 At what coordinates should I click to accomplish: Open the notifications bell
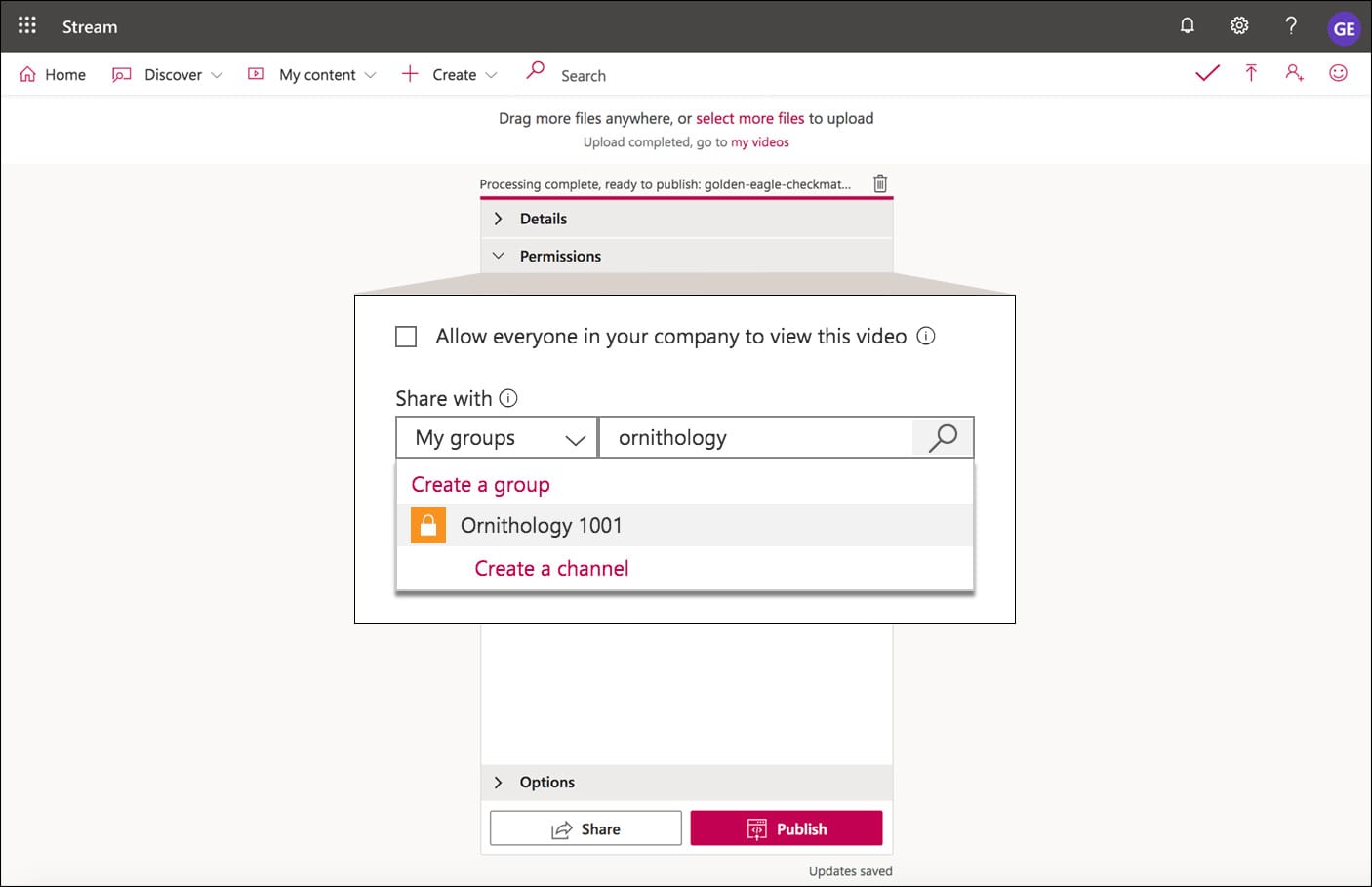click(x=1187, y=26)
